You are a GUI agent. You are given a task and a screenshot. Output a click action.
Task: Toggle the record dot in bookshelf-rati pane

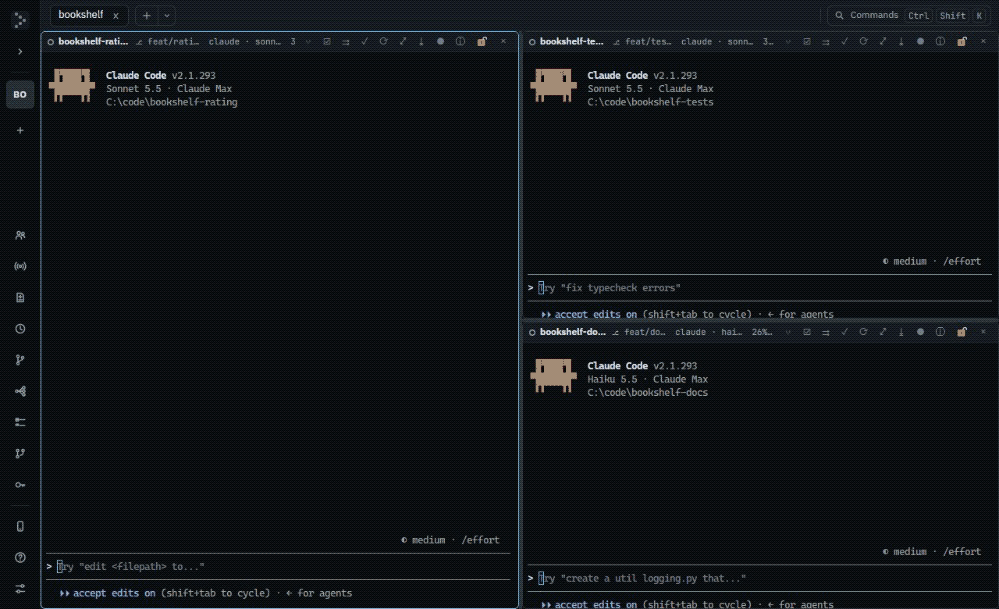[x=440, y=41]
